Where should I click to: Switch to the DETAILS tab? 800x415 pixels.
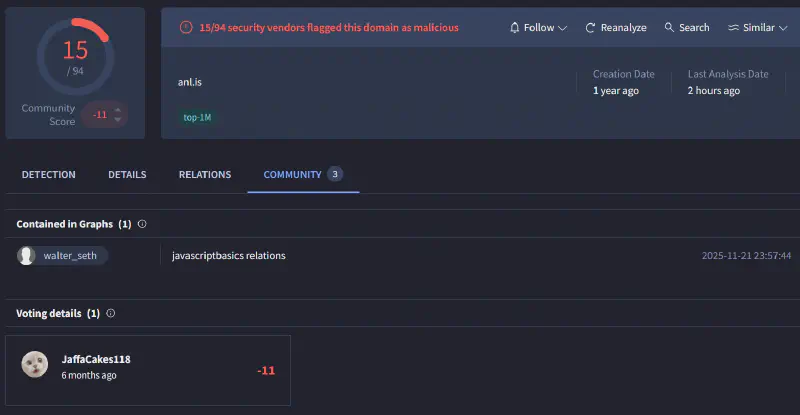[127, 175]
